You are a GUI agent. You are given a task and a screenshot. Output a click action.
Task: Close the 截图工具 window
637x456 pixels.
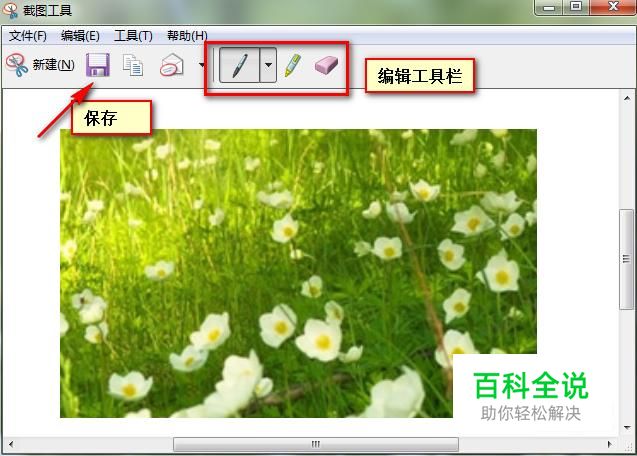tap(613, 7)
